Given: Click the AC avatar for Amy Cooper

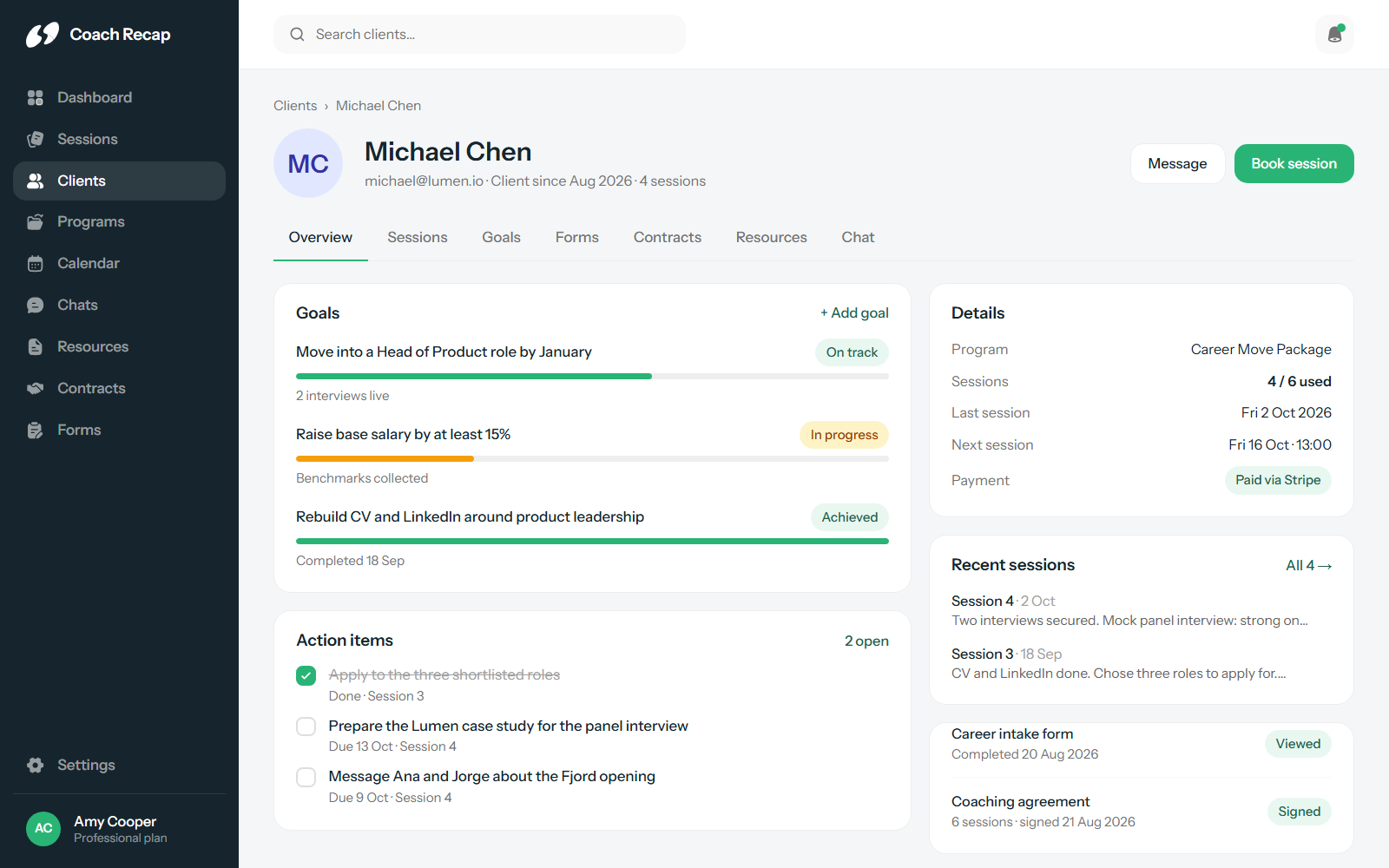Looking at the screenshot, I should [x=43, y=829].
